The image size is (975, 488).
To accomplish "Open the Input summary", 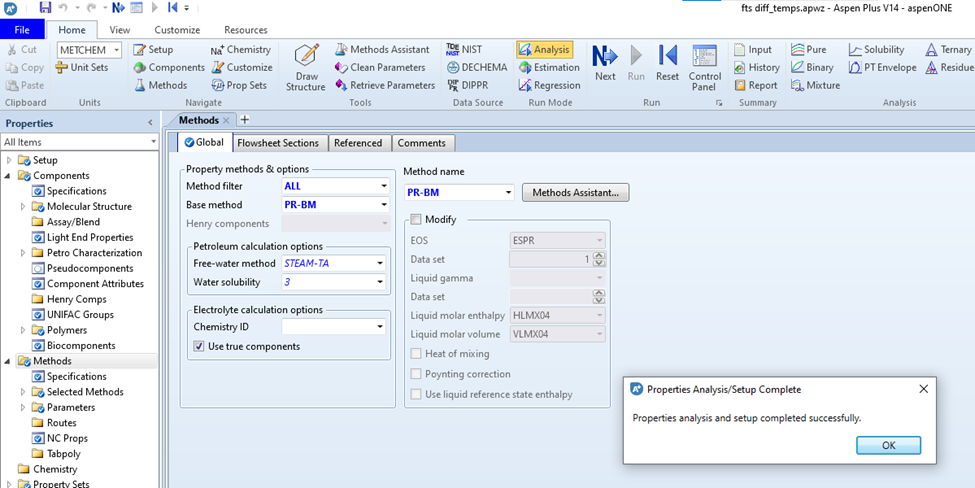I will coord(753,49).
